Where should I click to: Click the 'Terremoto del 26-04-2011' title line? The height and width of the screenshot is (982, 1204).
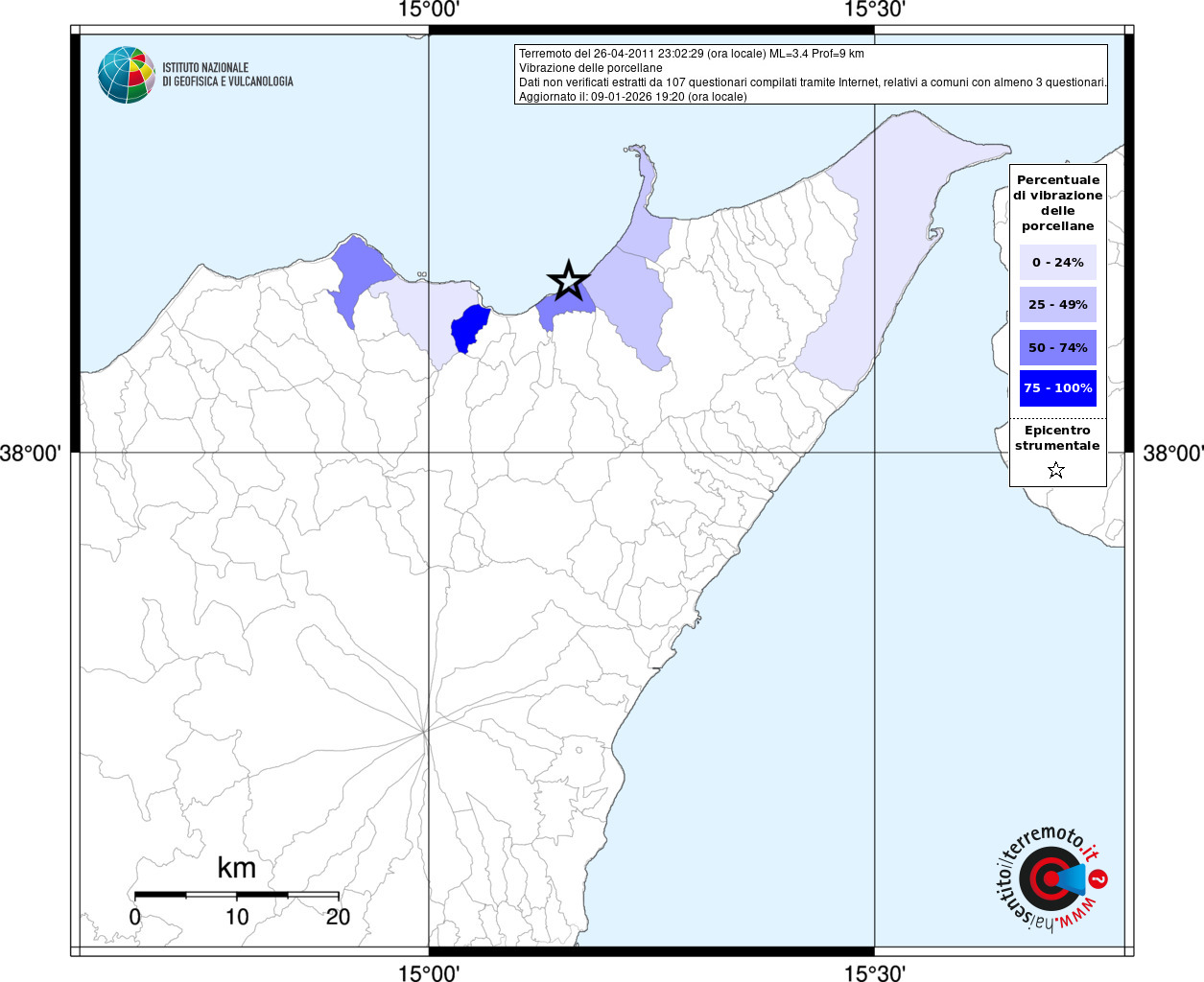[692, 54]
